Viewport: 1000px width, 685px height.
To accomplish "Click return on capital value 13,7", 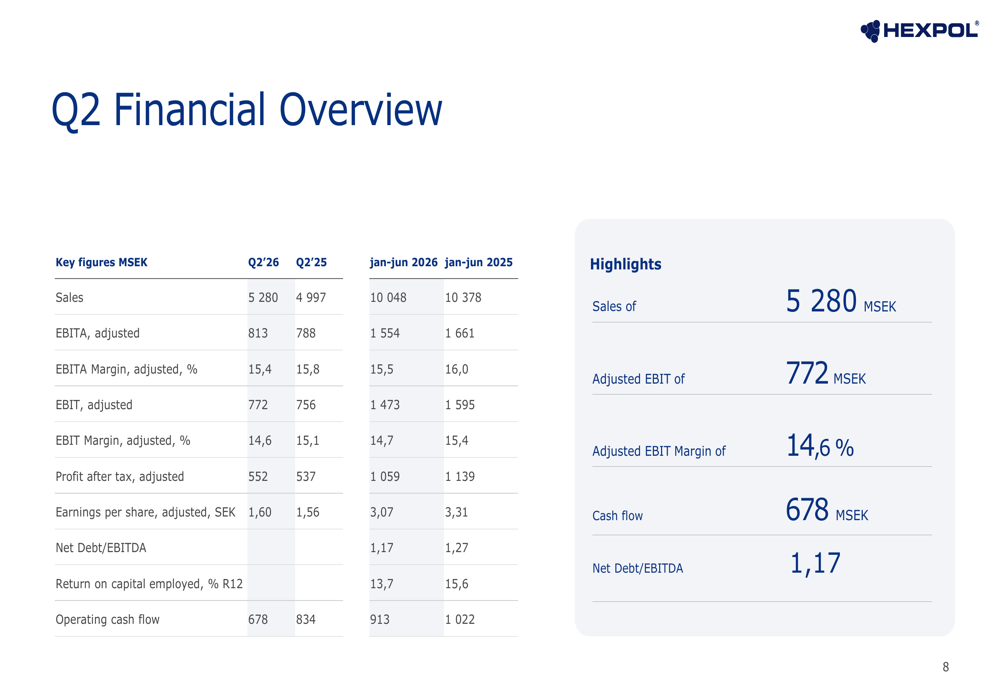I will tap(381, 584).
